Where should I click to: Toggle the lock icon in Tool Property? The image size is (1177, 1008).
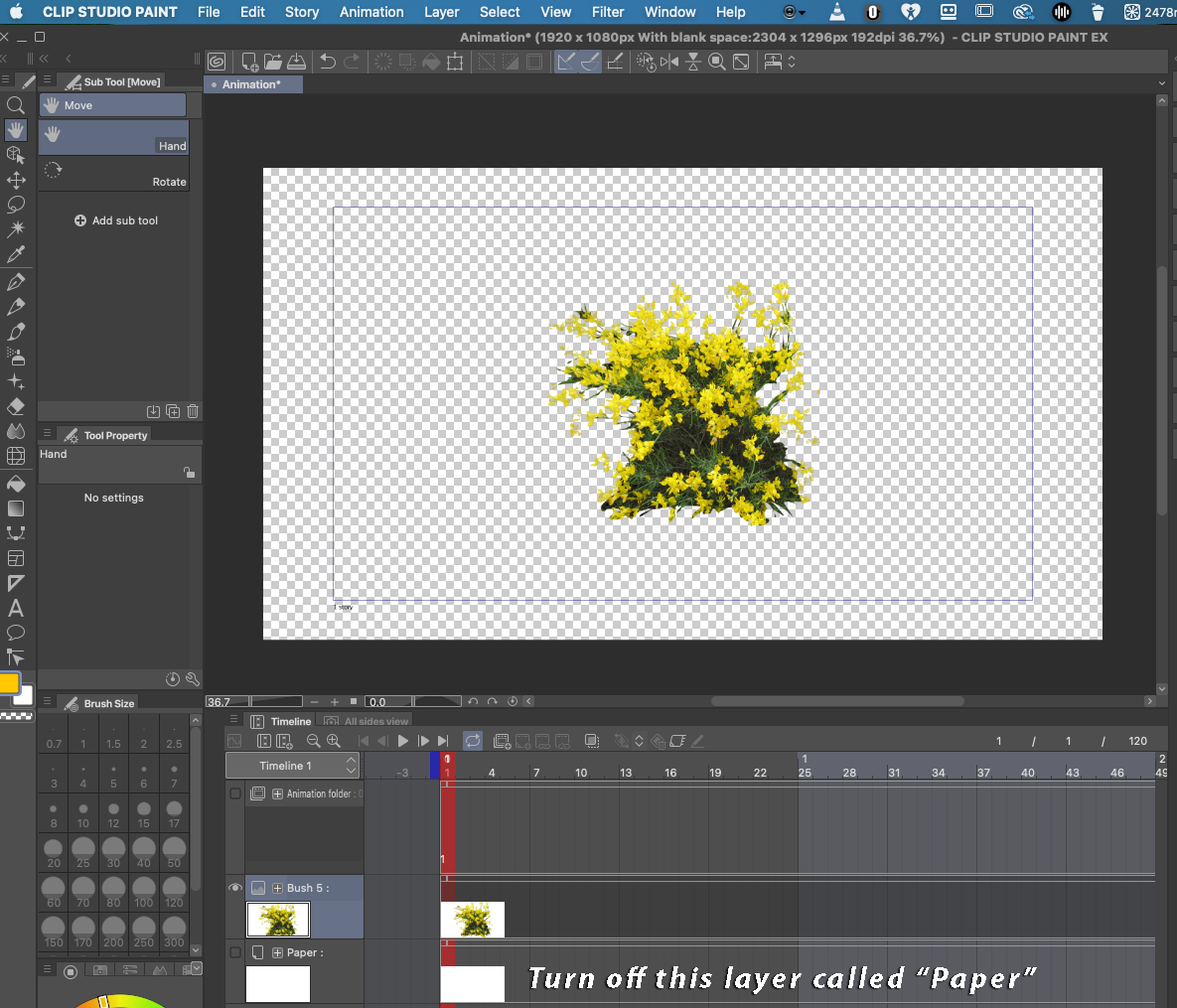point(189,472)
